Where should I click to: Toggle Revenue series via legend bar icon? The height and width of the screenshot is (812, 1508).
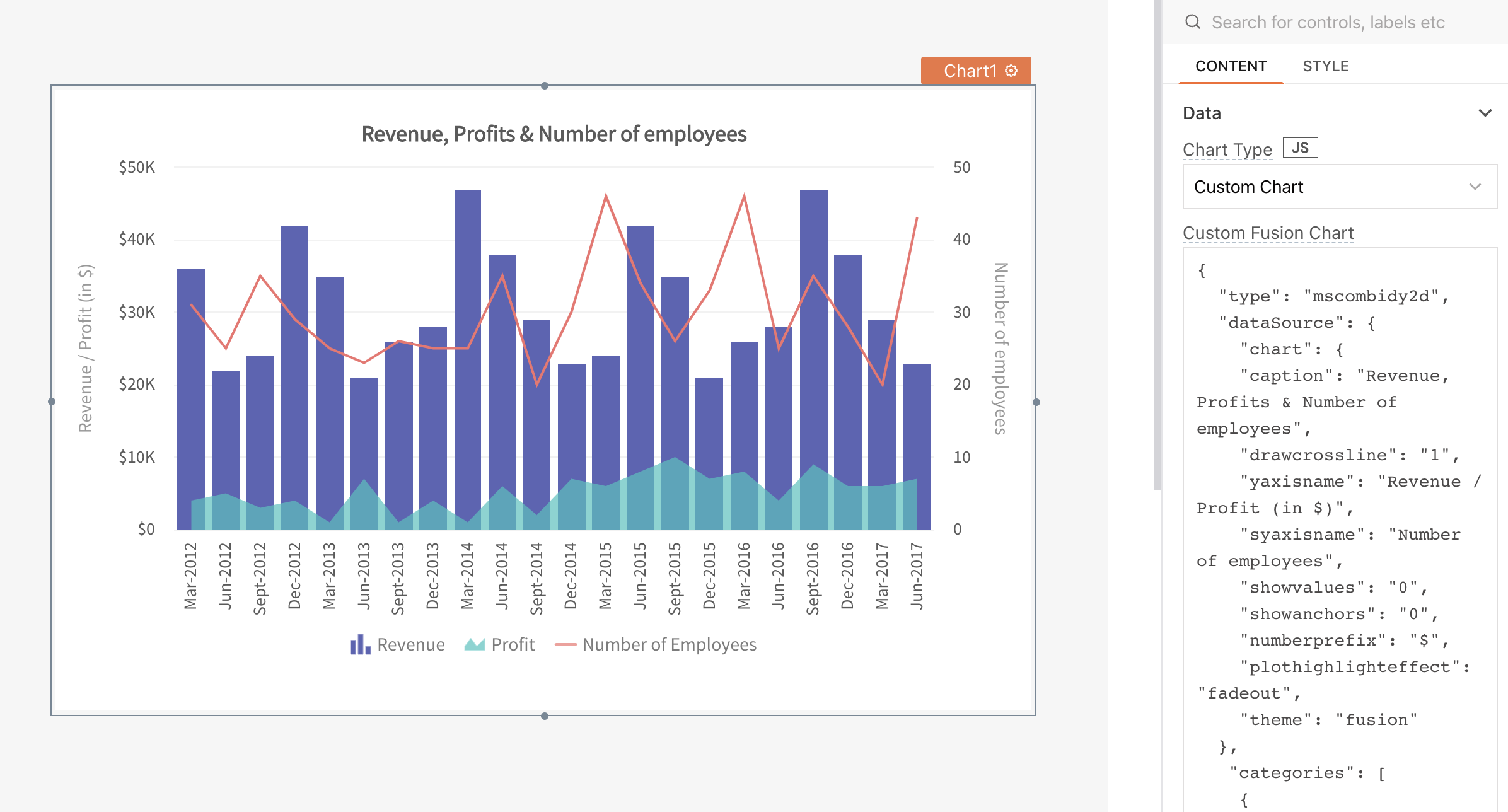(x=360, y=644)
